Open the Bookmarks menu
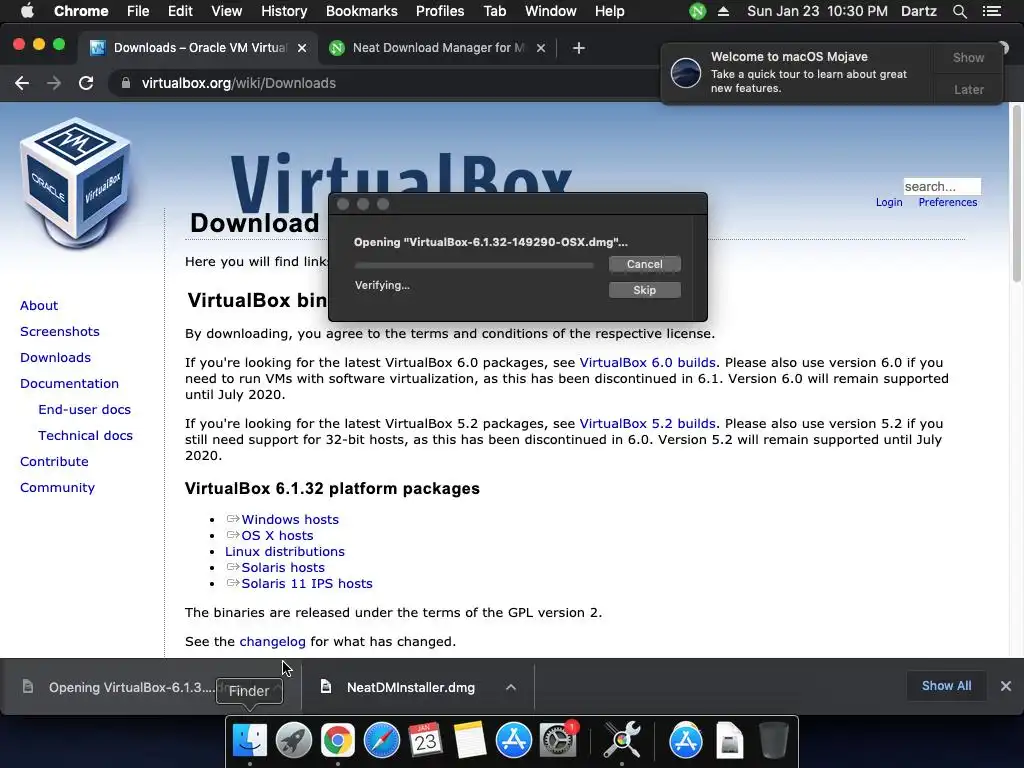The width and height of the screenshot is (1024, 768). (362, 11)
